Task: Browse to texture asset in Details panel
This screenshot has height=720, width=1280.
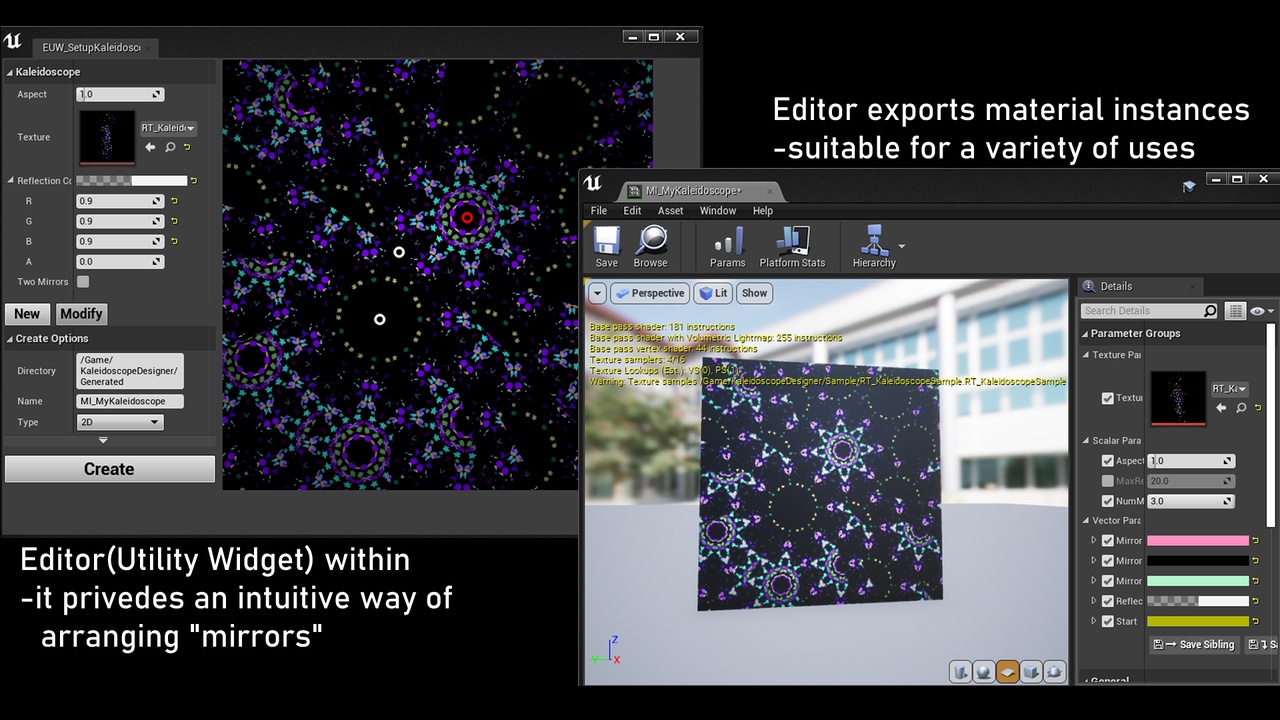Action: tap(1241, 408)
